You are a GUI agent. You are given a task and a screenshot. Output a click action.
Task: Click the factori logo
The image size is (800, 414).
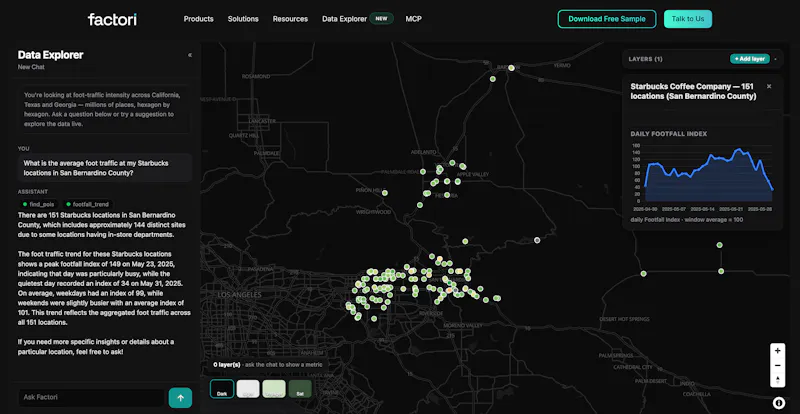coord(112,19)
